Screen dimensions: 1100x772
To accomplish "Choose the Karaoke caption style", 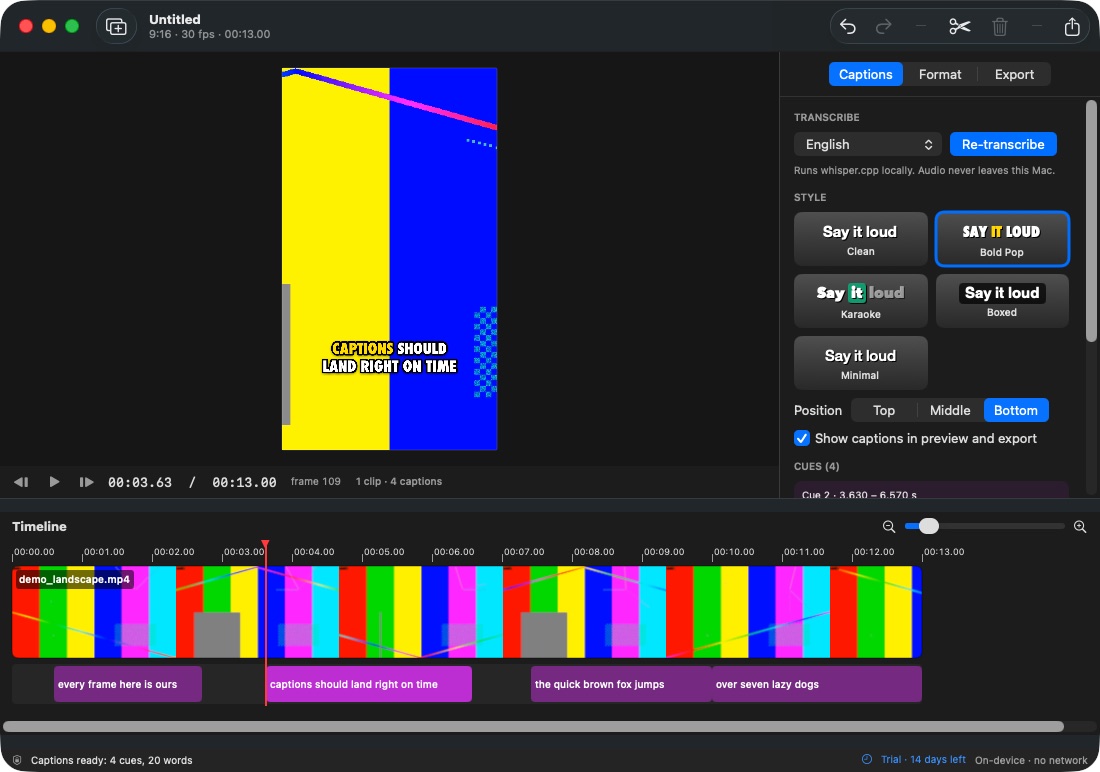I will pyautogui.click(x=861, y=301).
